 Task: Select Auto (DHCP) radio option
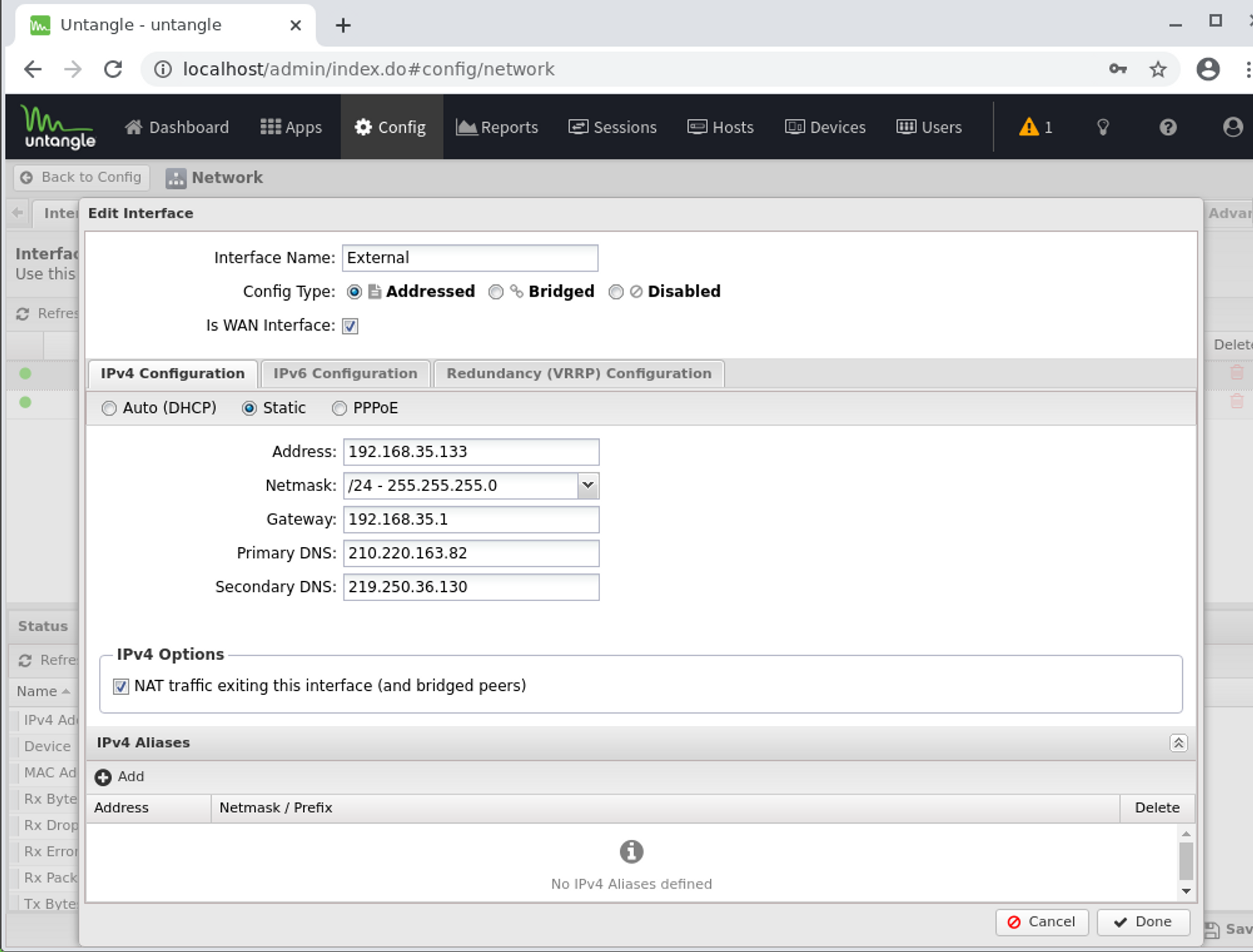109,408
